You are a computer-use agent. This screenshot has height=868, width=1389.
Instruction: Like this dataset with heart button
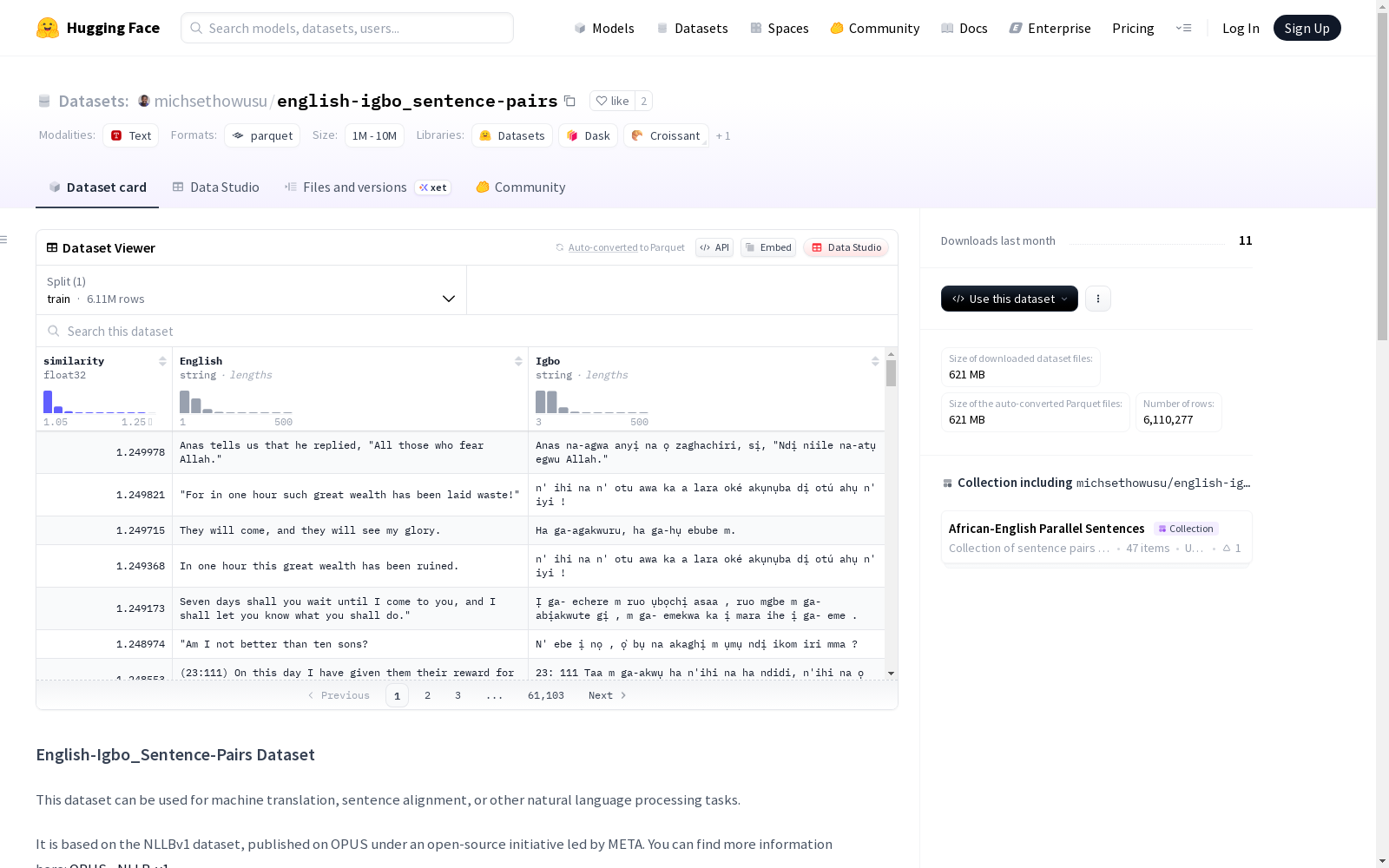[612, 101]
